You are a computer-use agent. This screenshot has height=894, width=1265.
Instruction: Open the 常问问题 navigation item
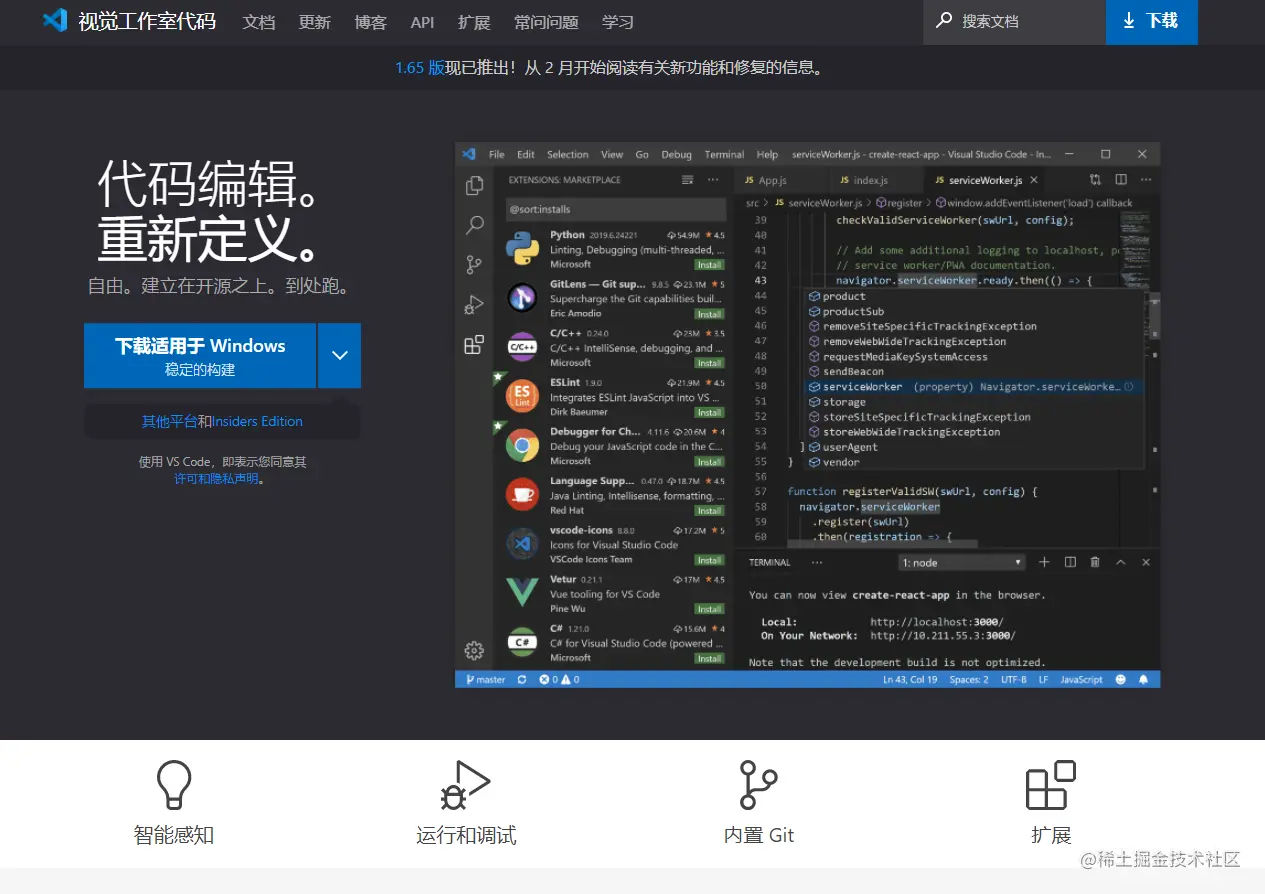[546, 22]
